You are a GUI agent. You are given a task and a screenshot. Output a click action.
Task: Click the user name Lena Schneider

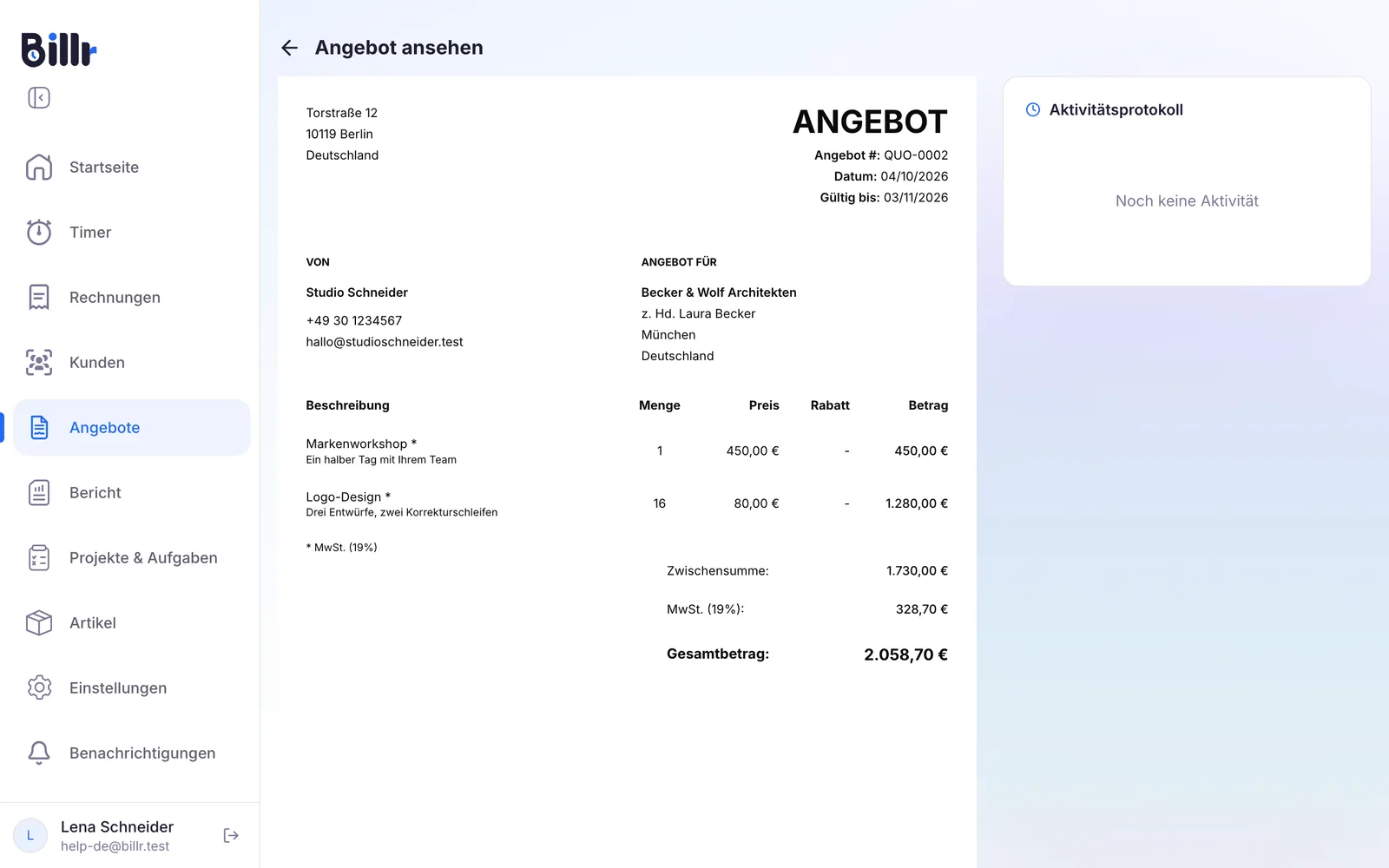[117, 827]
